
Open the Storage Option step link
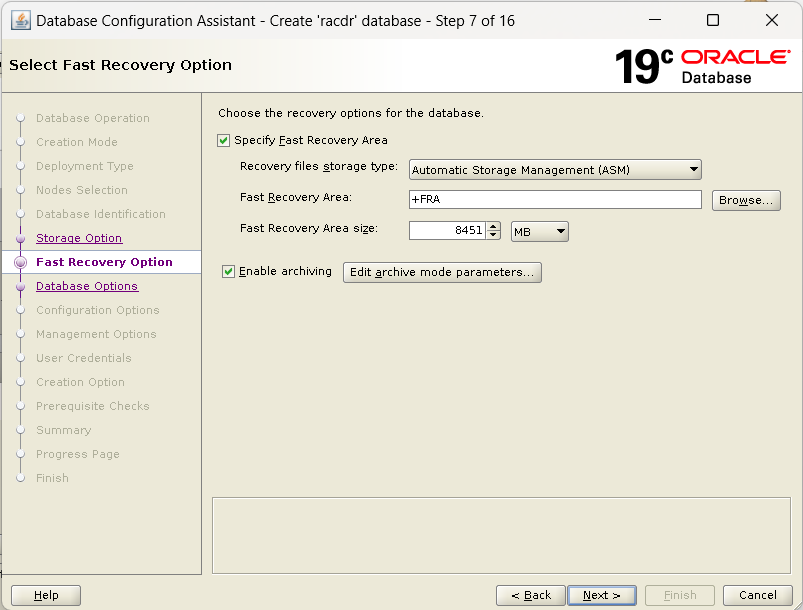[79, 238]
